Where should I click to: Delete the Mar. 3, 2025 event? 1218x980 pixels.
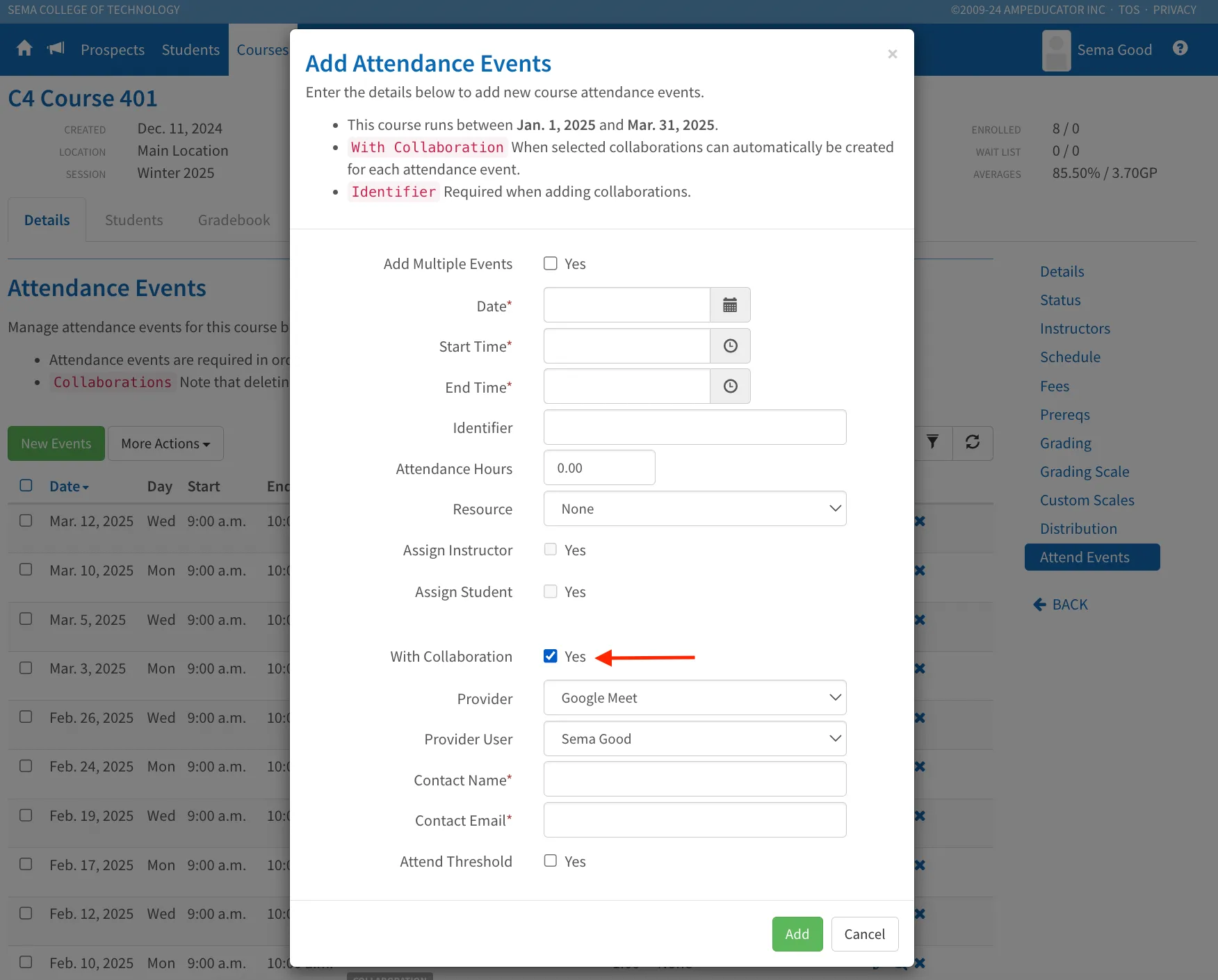pos(920,669)
